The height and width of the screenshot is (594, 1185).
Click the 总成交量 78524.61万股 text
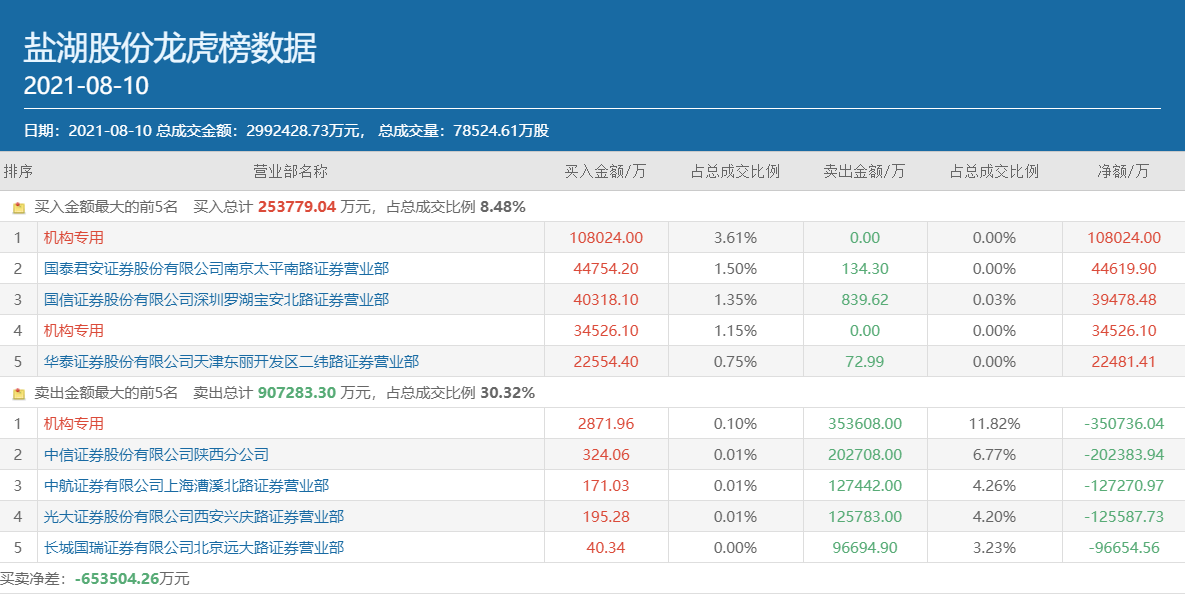tap(463, 130)
